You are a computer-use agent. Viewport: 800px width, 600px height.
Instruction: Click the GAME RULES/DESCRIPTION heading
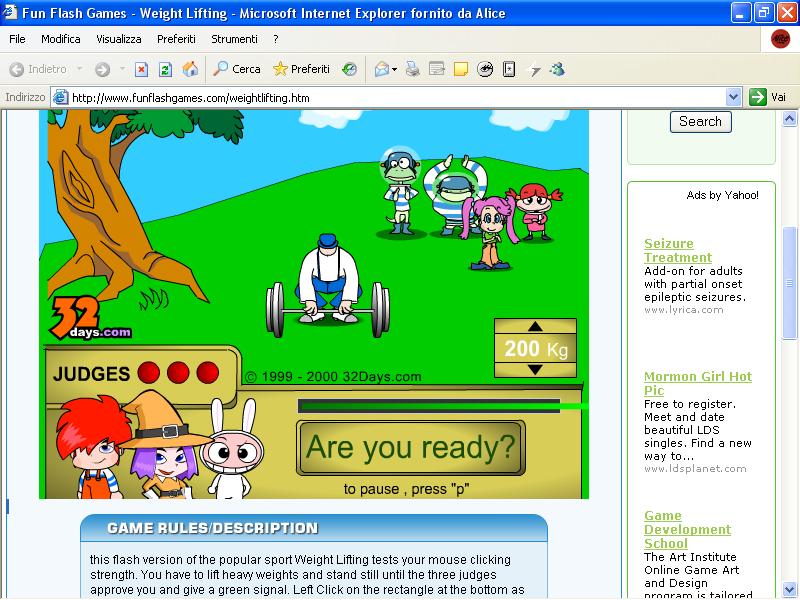pos(212,528)
